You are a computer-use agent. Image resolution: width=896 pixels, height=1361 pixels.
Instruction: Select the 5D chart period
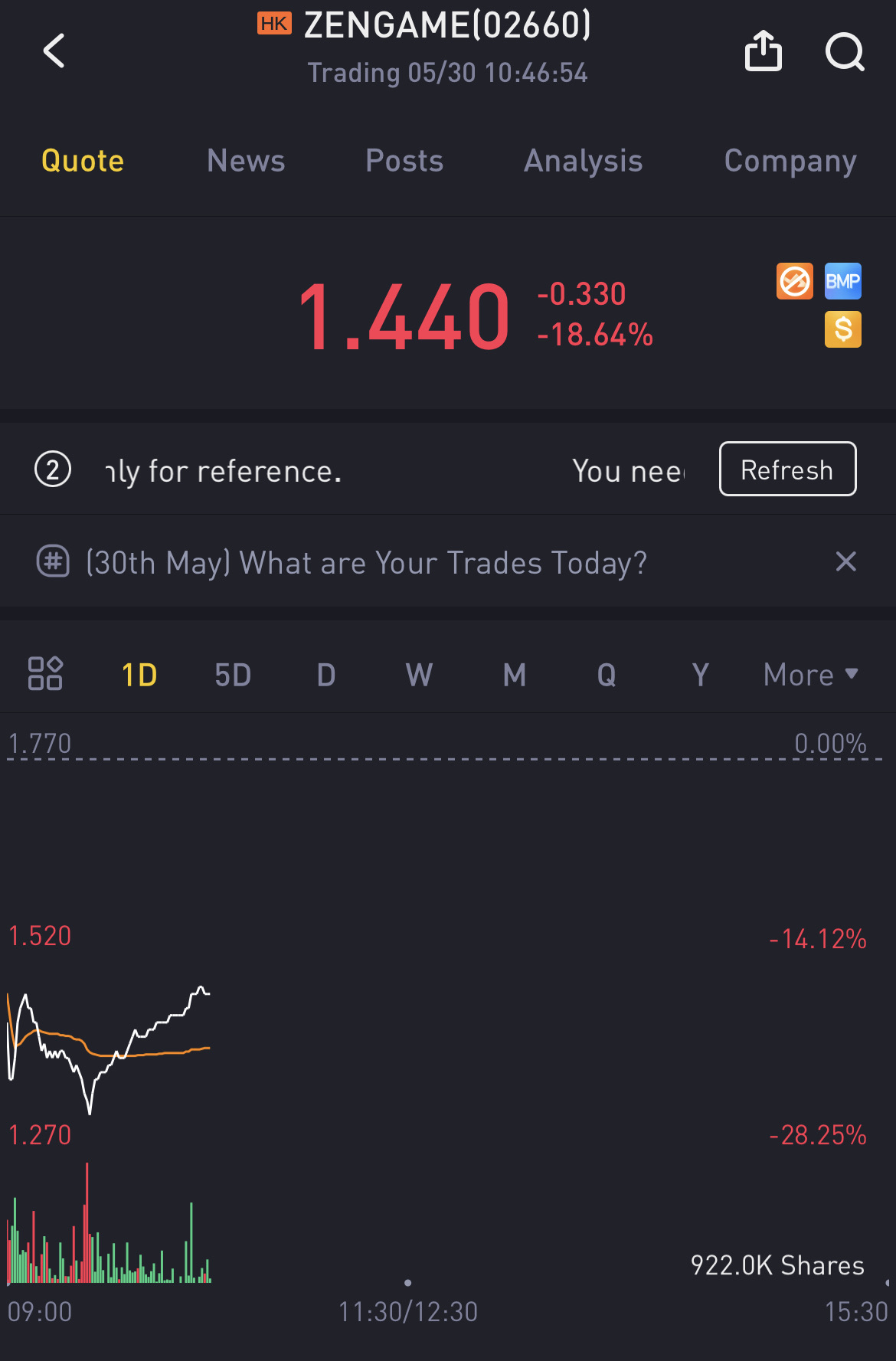(x=233, y=675)
